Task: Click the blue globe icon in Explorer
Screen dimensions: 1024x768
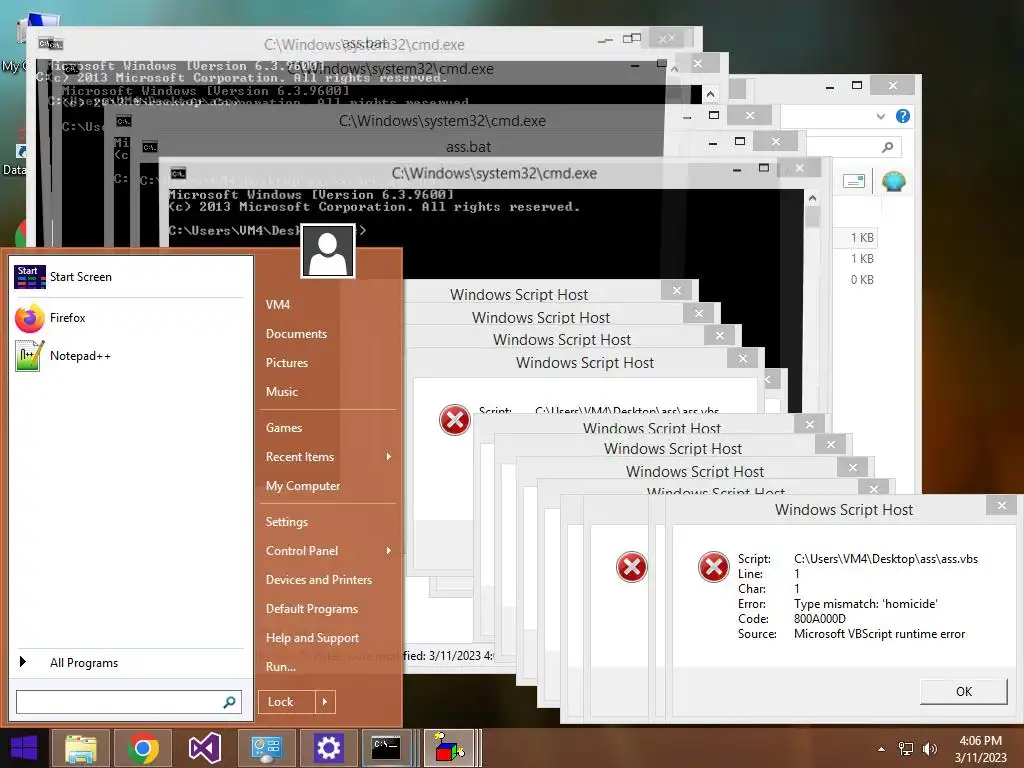Action: point(893,181)
